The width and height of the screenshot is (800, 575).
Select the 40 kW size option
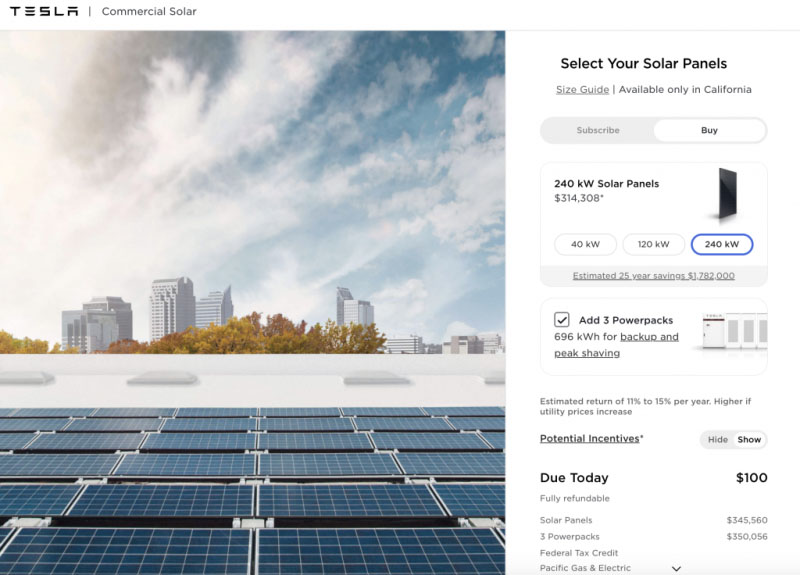pyautogui.click(x=585, y=244)
